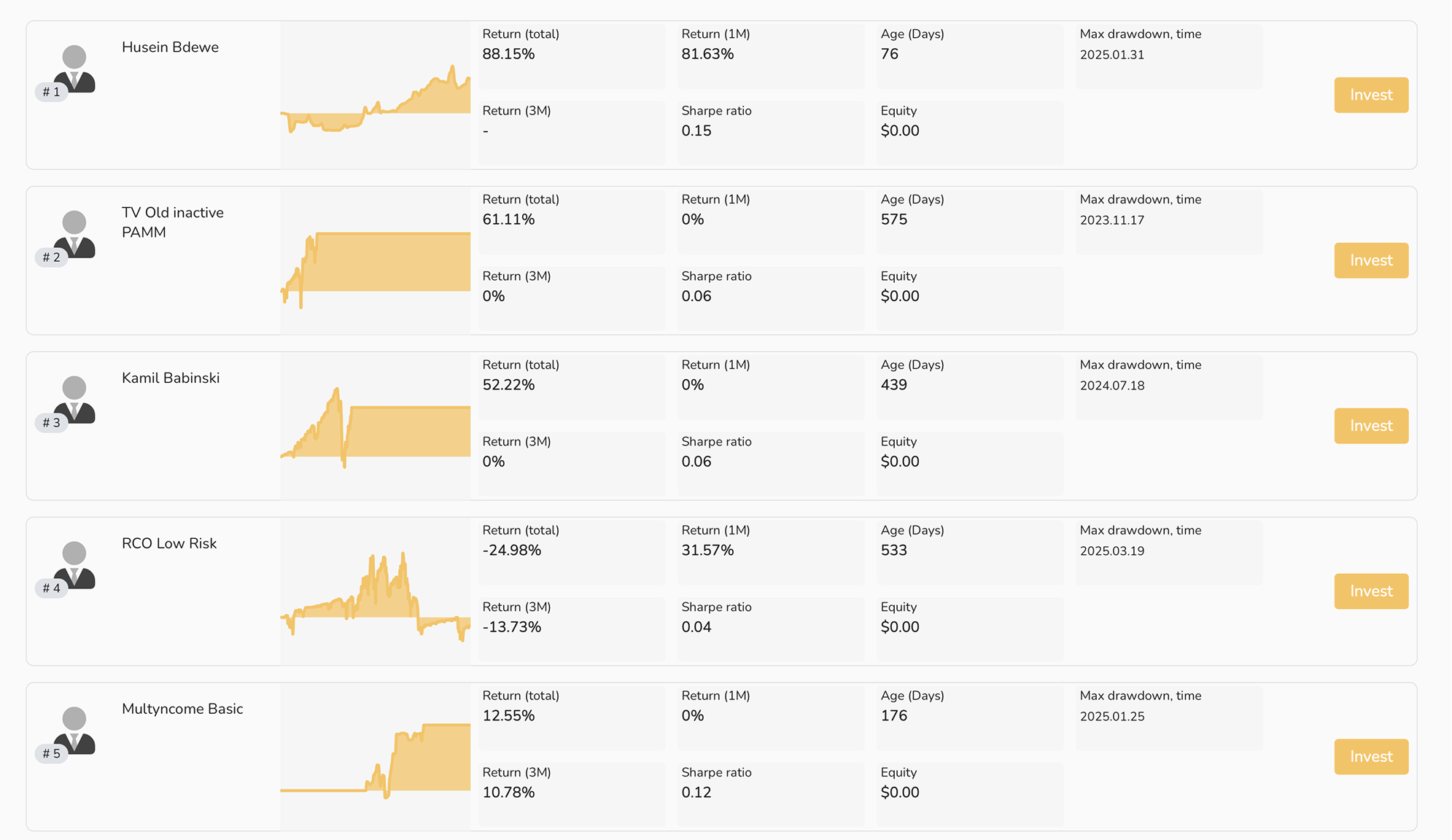Click the #5 rank badge
Image resolution: width=1452 pixels, height=840 pixels.
(51, 754)
